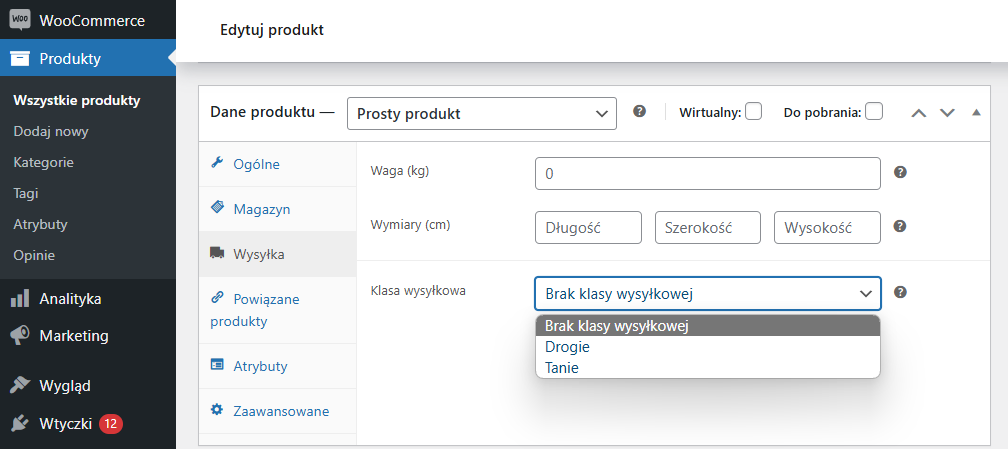Click help icon next to Waga field
1008x449 pixels.
click(x=901, y=172)
